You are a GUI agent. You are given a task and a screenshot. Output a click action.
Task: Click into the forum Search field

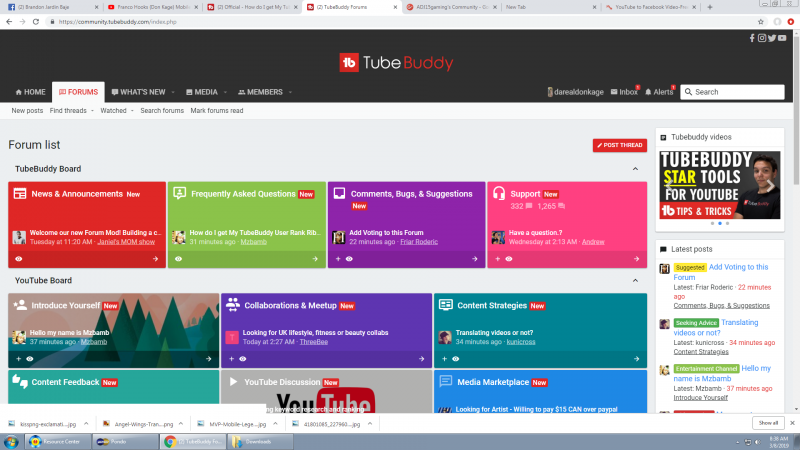(x=742, y=92)
